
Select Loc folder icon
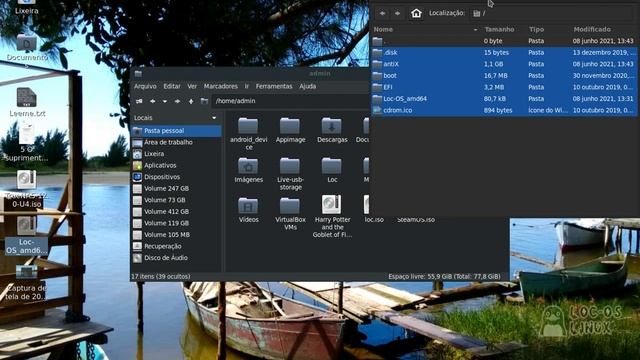point(331,166)
